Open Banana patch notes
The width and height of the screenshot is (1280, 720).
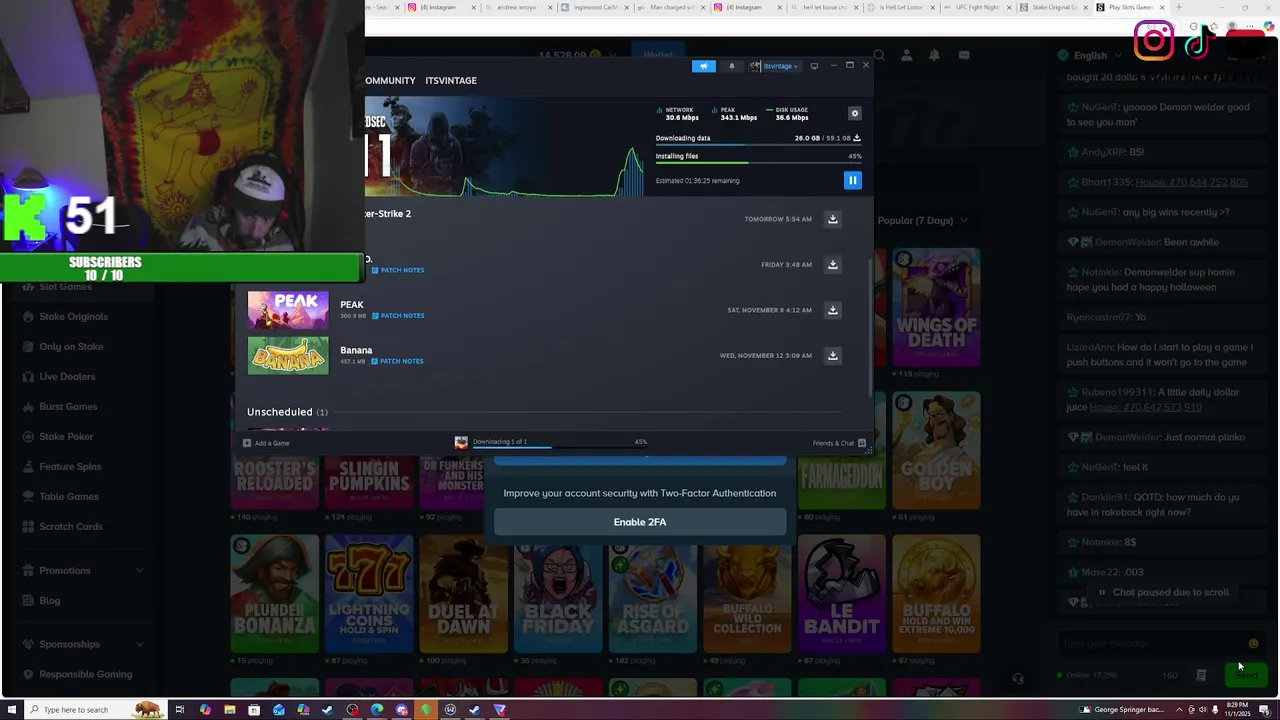[398, 361]
